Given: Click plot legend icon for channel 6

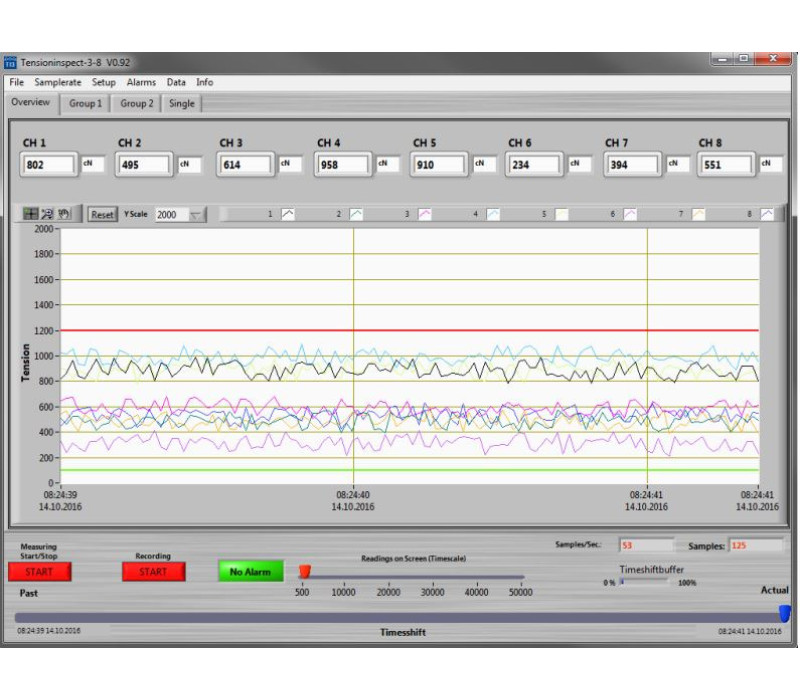Looking at the screenshot, I should coord(630,214).
